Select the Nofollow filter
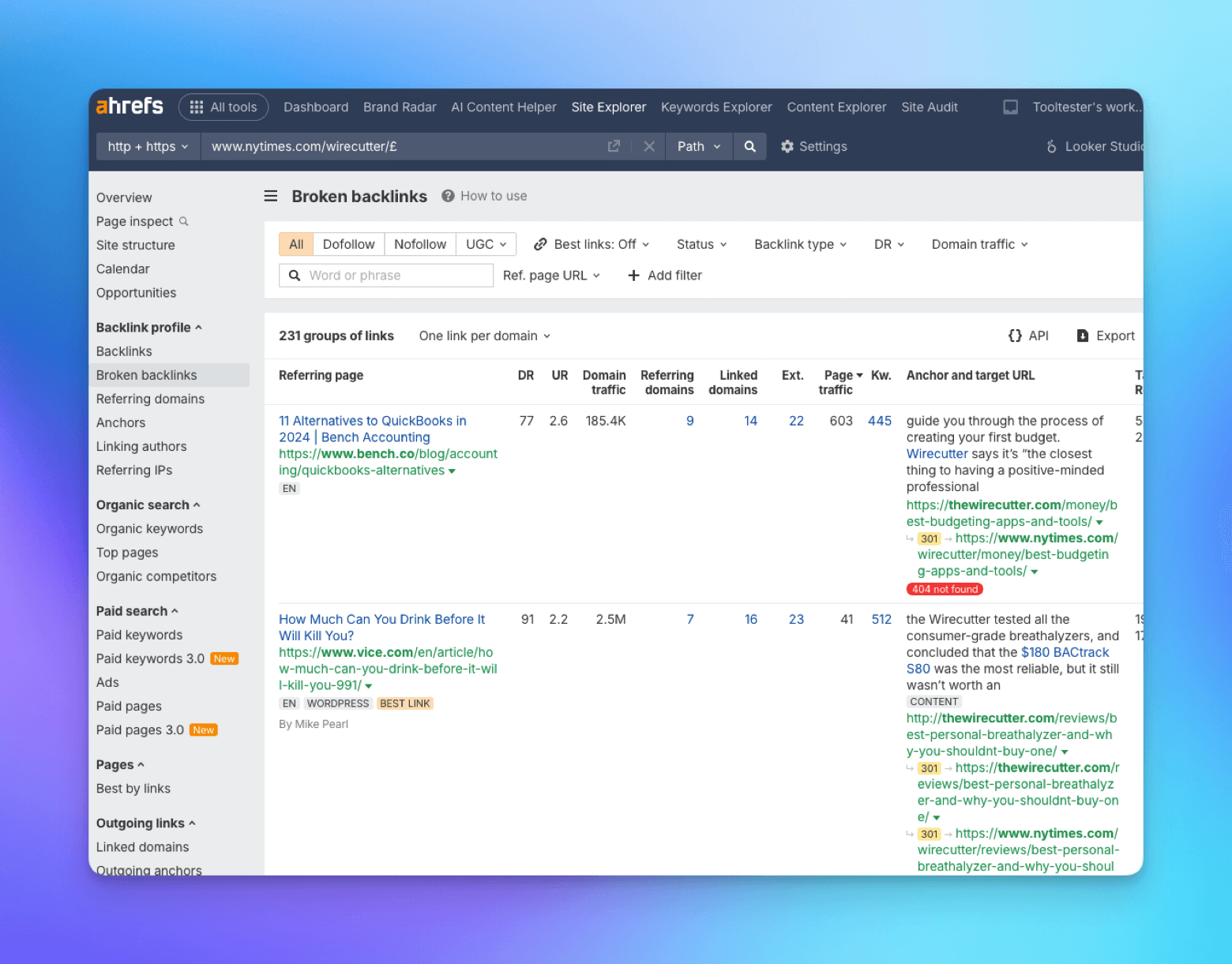 [420, 244]
